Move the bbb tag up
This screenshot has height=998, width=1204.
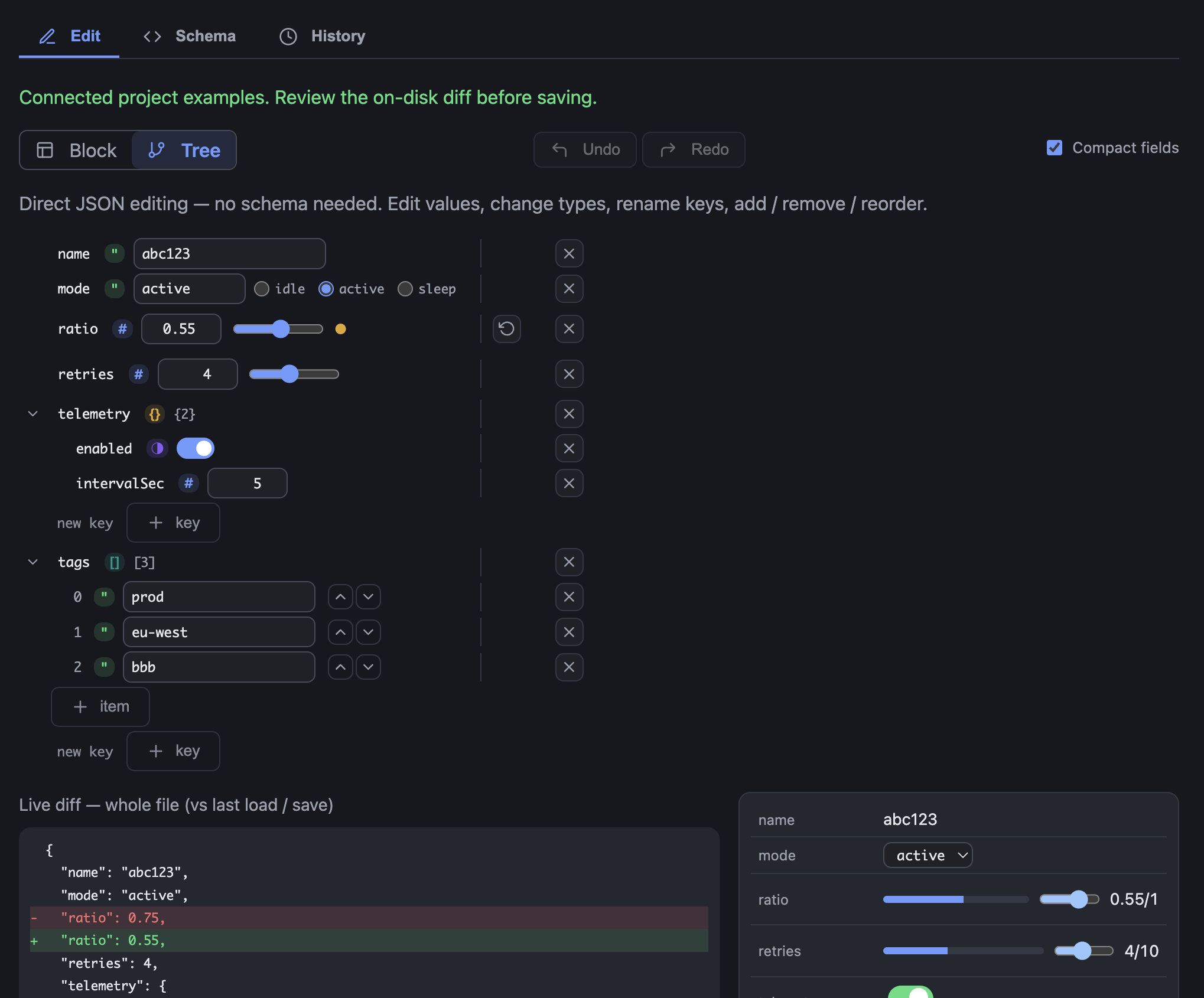(340, 667)
